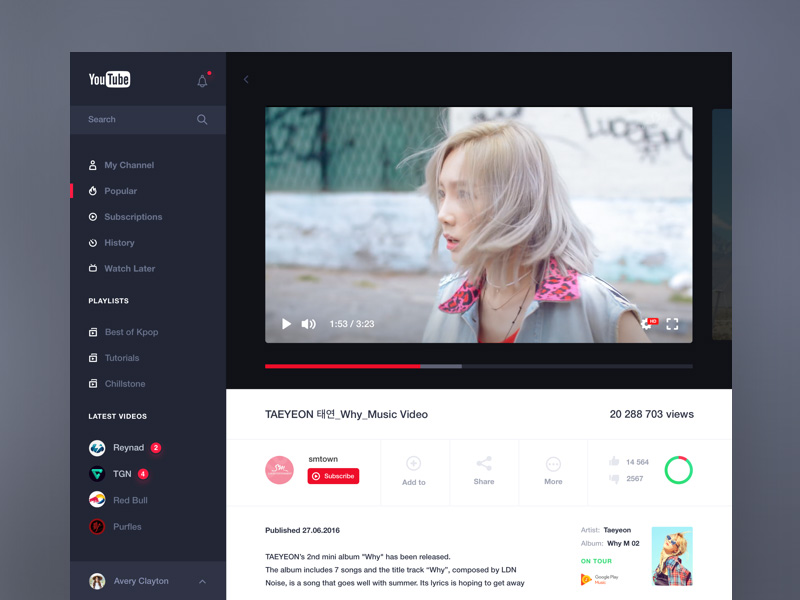Type in the Search field
The height and width of the screenshot is (600, 800).
[135, 119]
